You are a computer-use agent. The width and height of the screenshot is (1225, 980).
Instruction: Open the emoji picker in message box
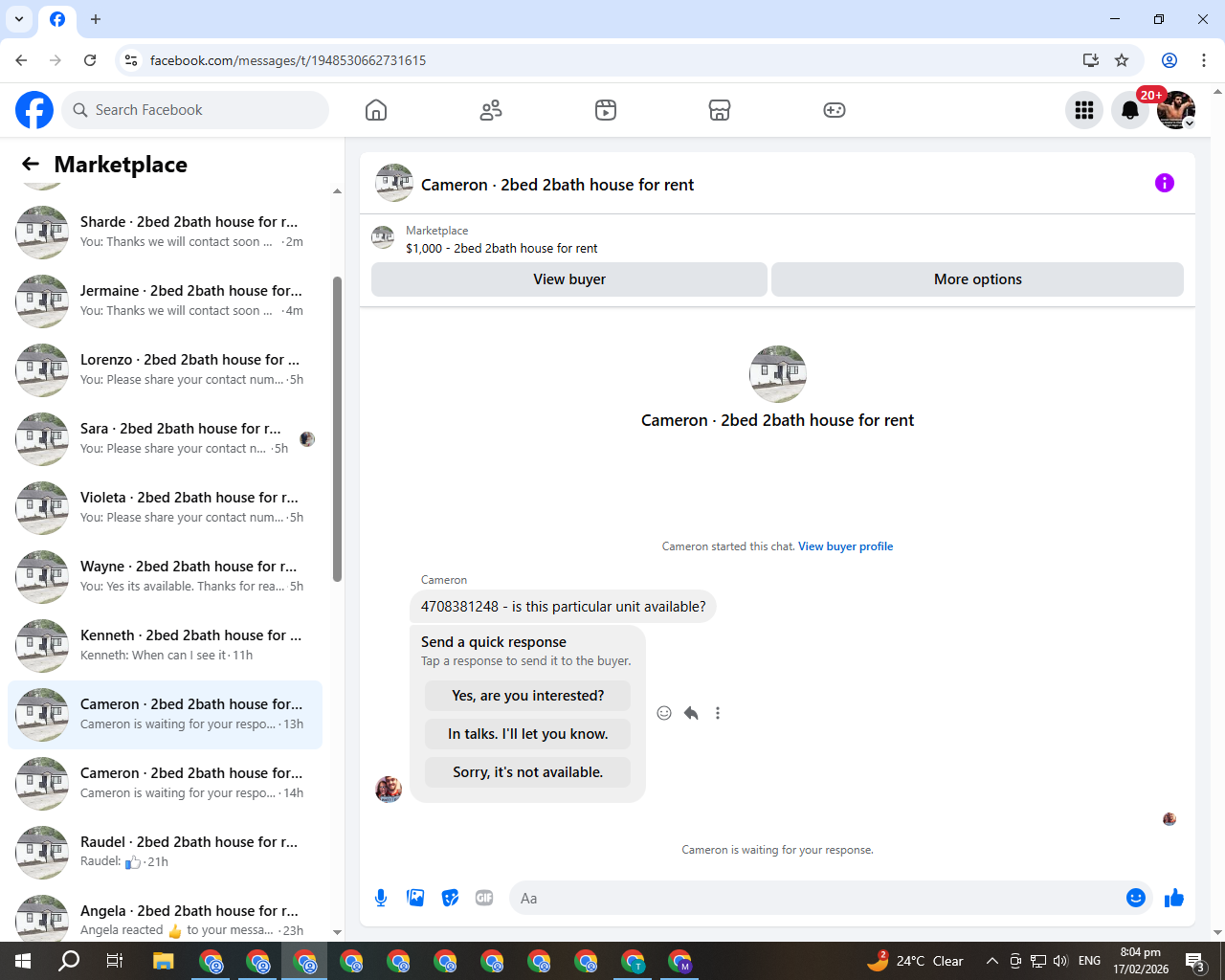(x=1136, y=898)
